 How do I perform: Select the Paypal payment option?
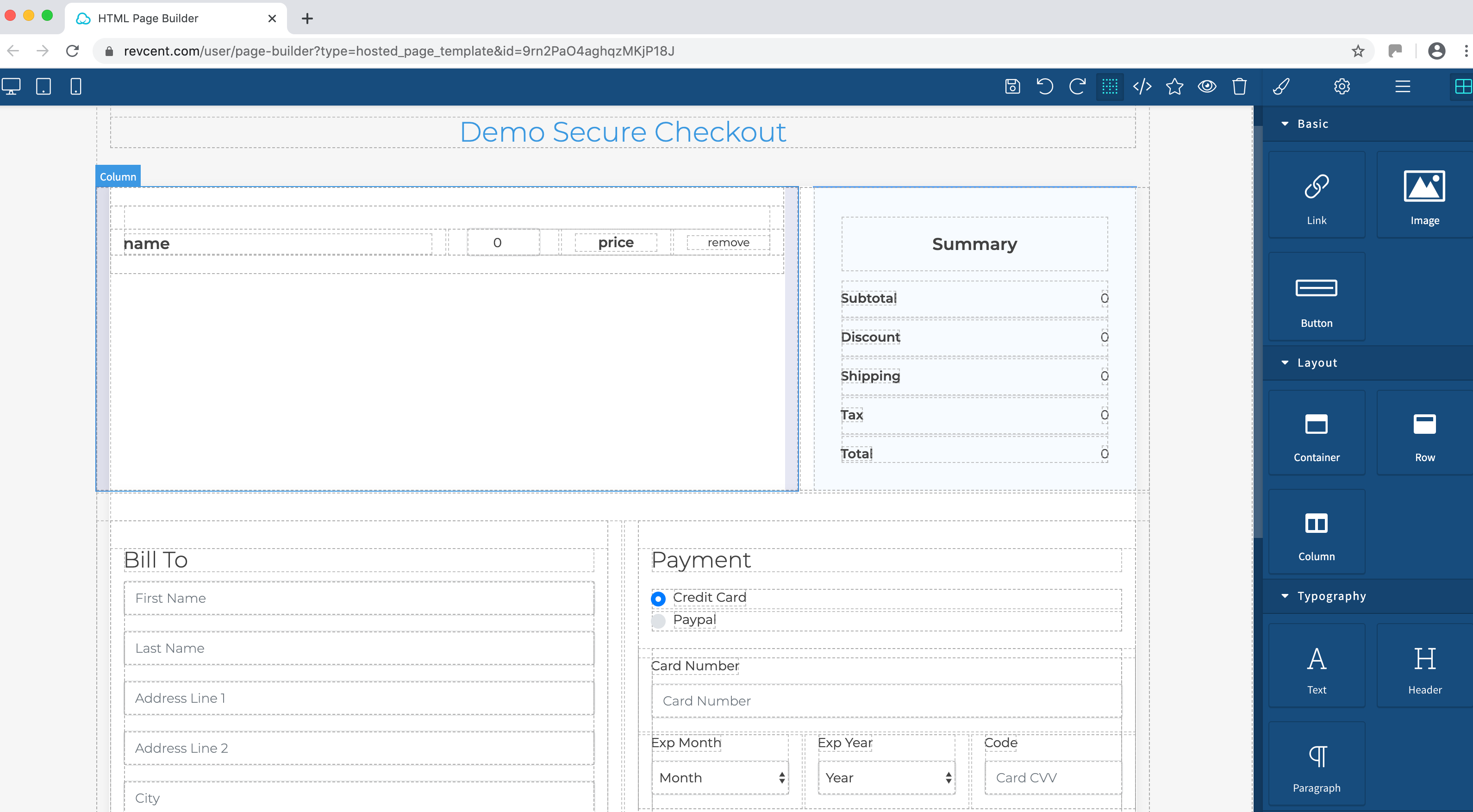[658, 620]
